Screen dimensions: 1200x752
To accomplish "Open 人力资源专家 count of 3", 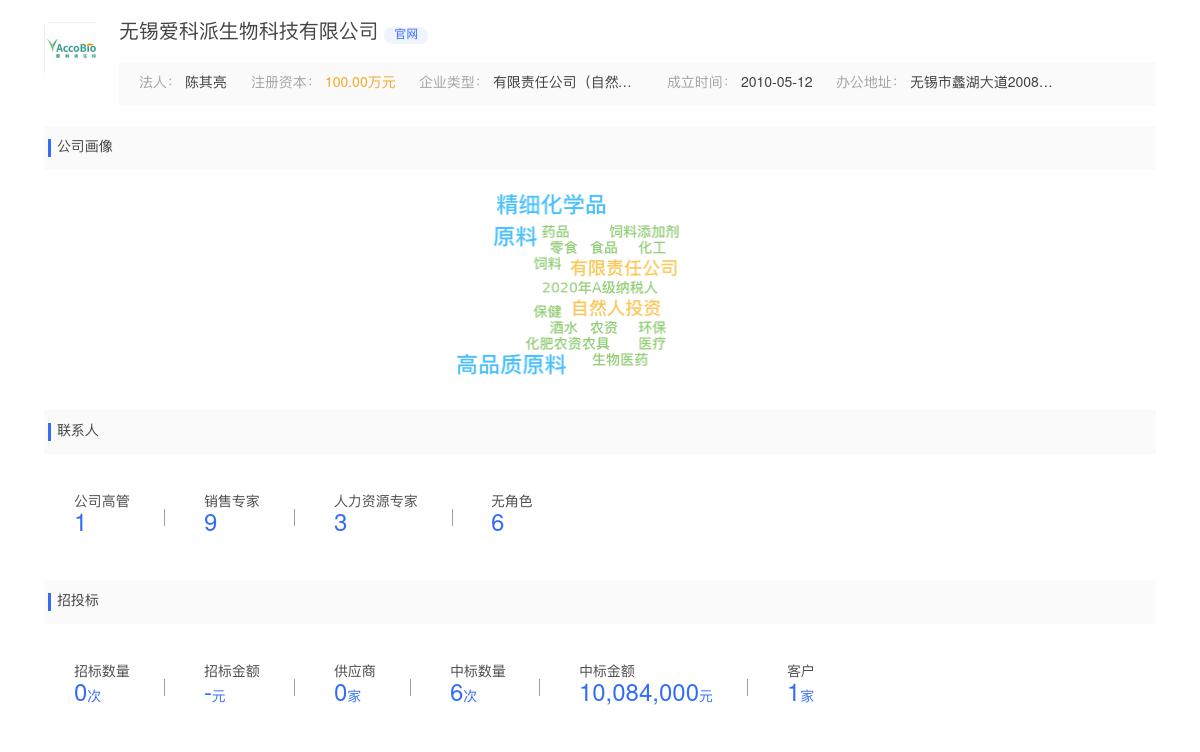I will pos(340,523).
